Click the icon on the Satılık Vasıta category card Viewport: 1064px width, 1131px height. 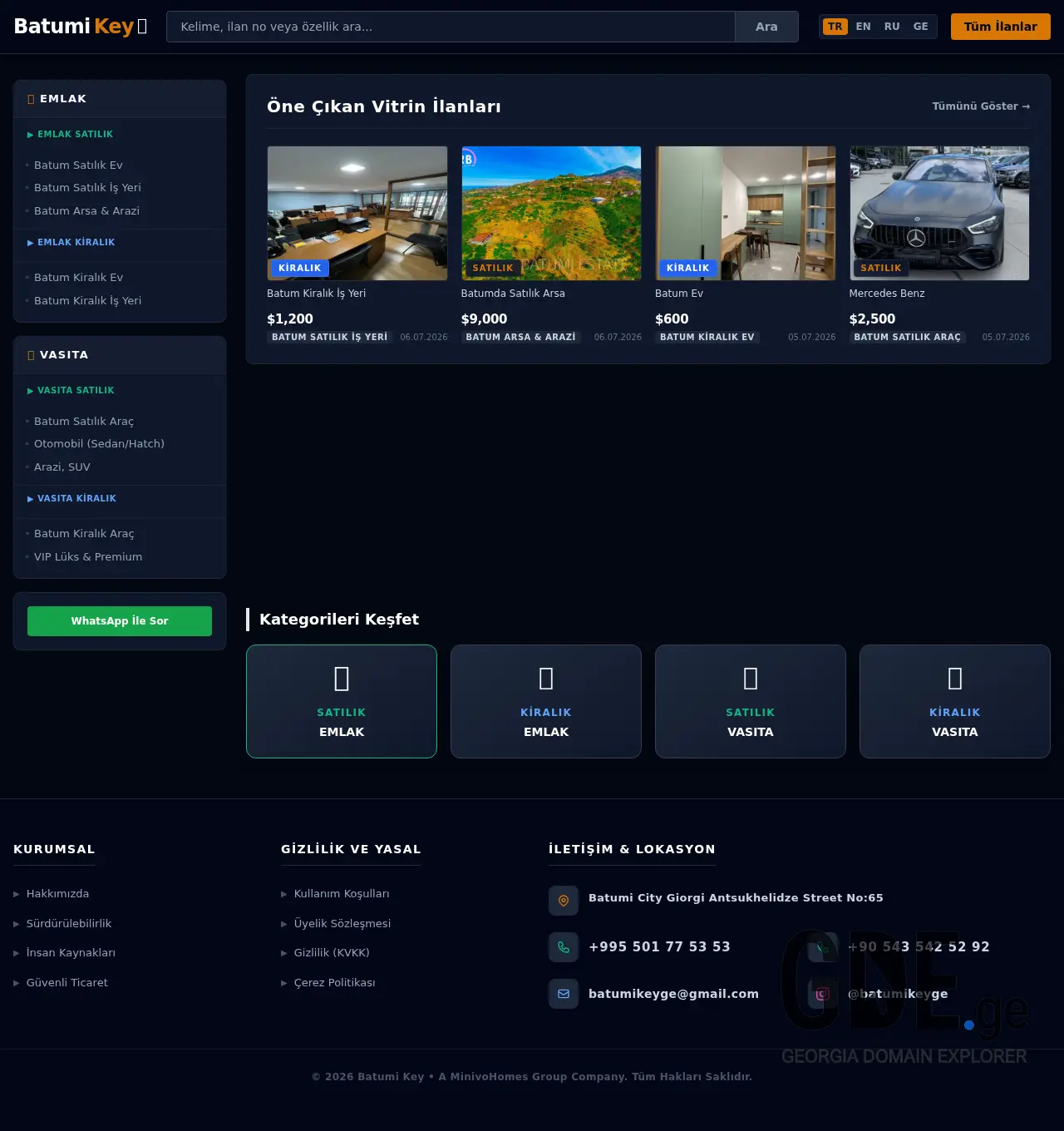click(x=751, y=679)
